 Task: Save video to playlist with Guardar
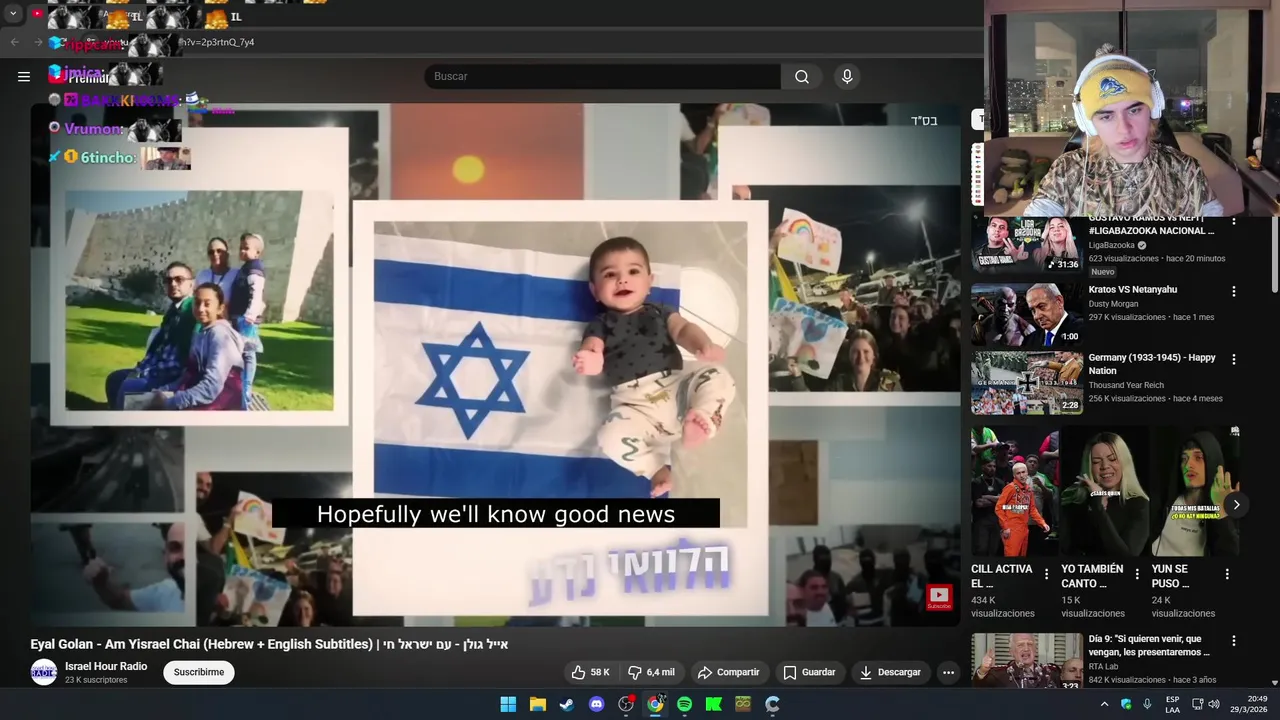click(809, 672)
